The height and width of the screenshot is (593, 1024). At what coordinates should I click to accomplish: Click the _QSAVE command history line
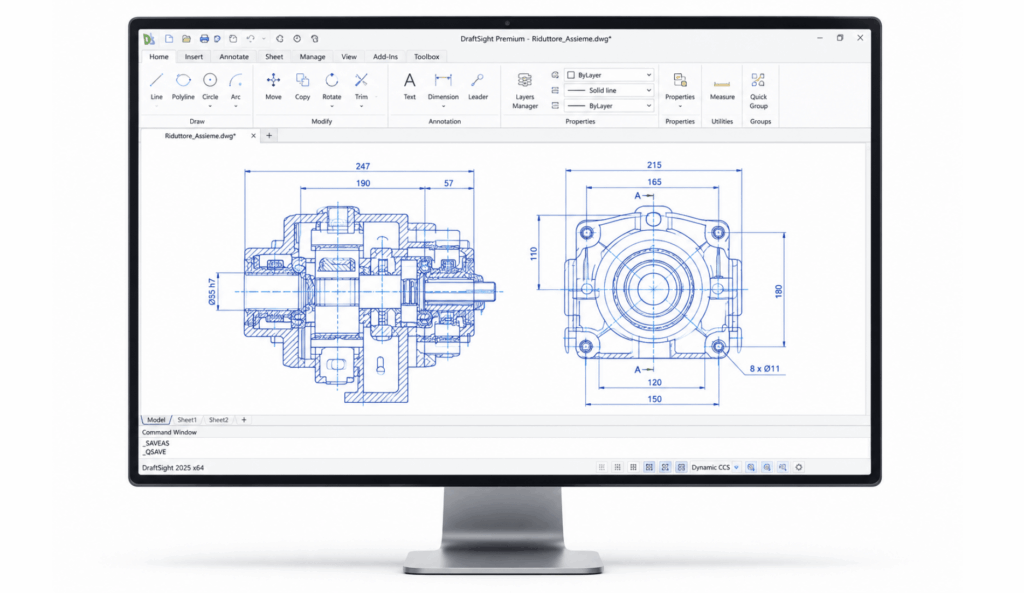click(155, 452)
